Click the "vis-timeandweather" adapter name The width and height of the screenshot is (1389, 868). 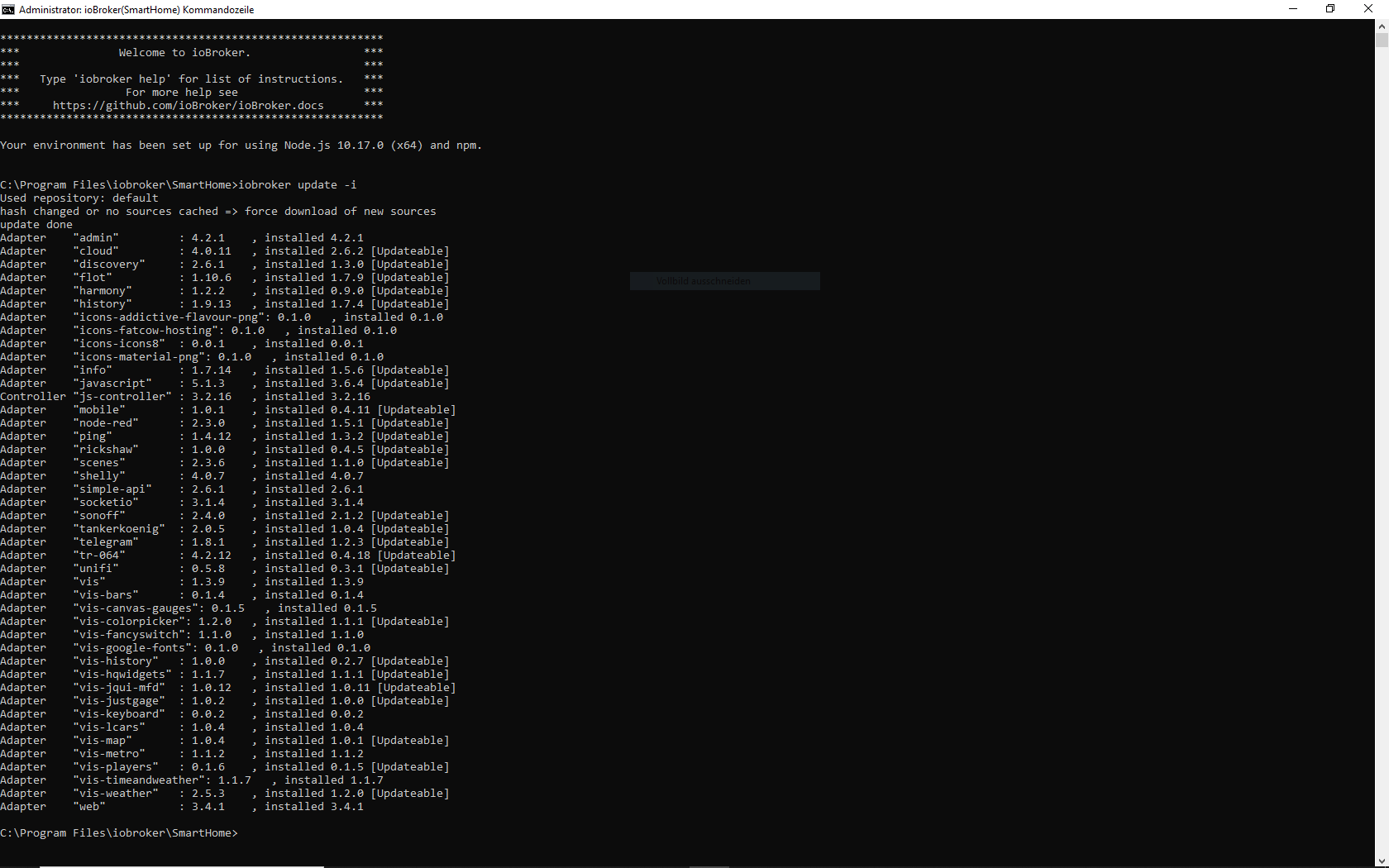[x=139, y=780]
